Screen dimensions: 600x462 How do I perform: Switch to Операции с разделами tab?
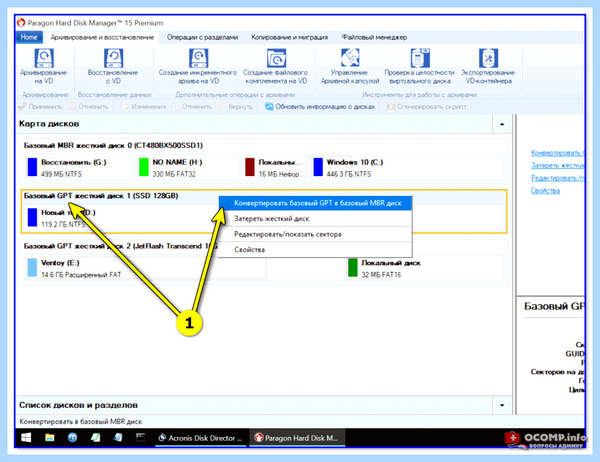coord(202,37)
